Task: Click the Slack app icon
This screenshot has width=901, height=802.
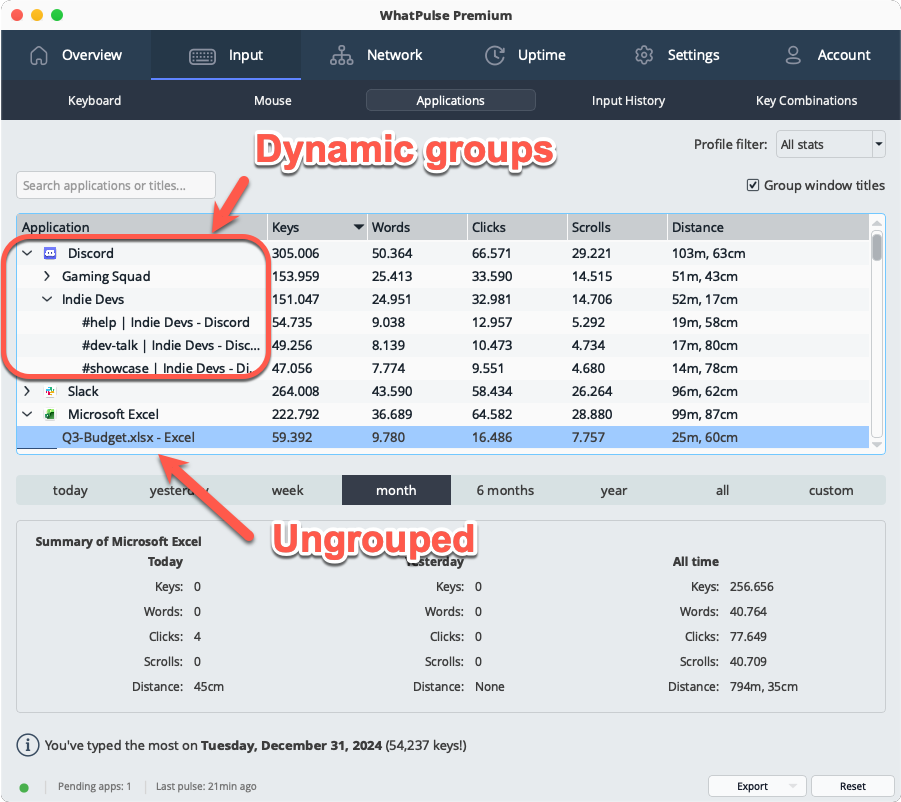Action: click(50, 391)
